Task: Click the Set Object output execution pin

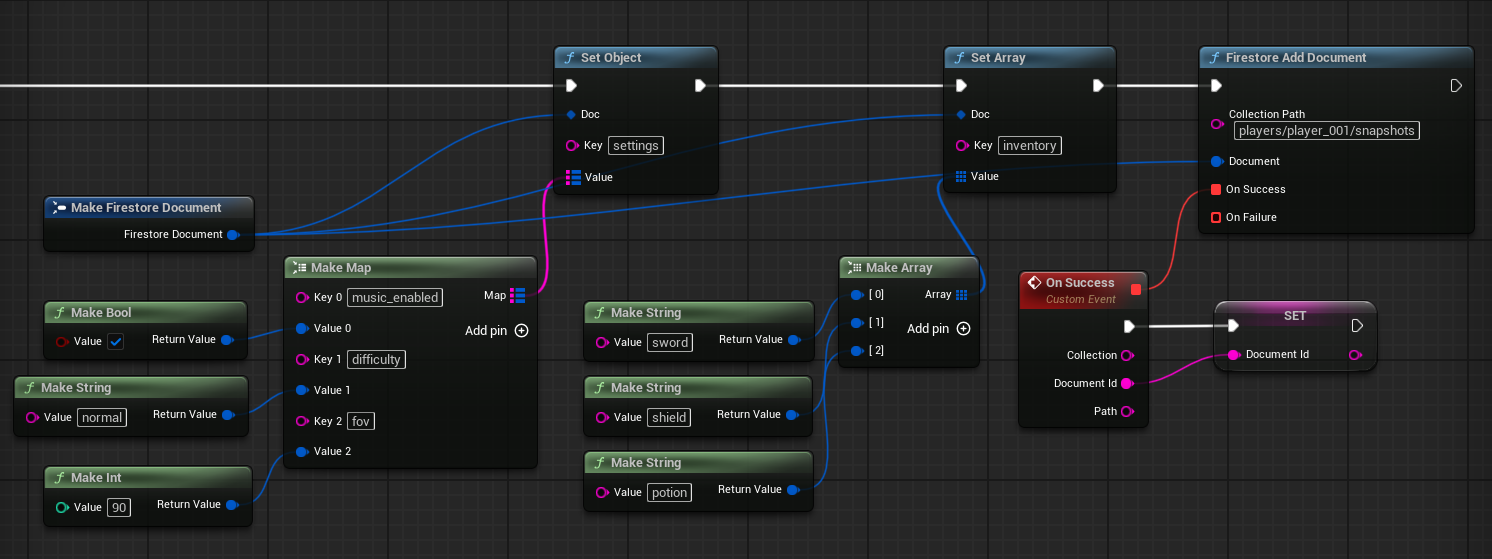Action: (x=701, y=86)
